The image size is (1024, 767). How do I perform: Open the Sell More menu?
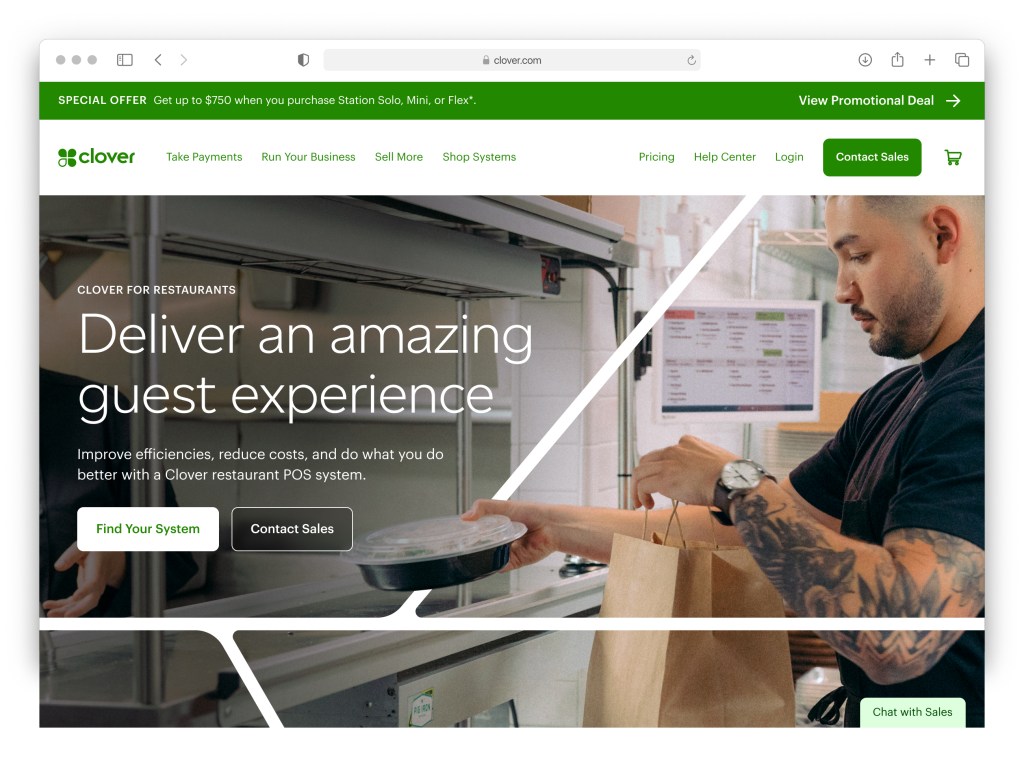pos(399,157)
